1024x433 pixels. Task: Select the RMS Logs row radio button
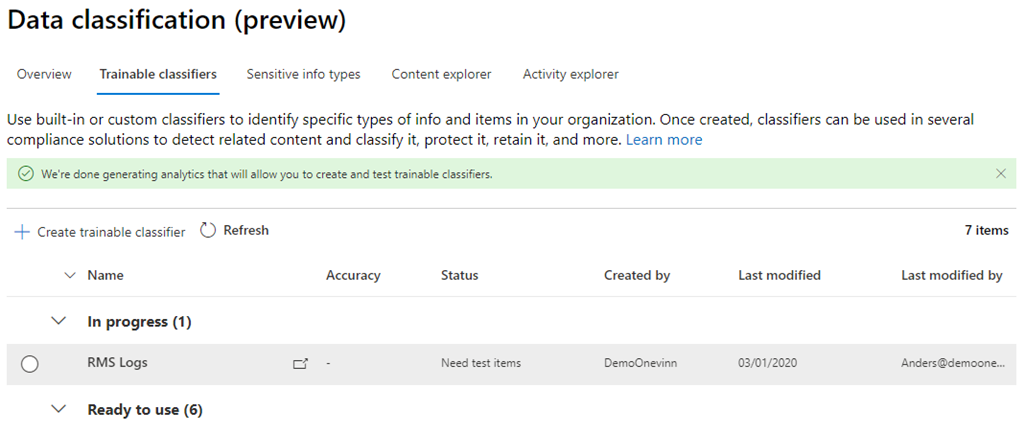coord(30,364)
